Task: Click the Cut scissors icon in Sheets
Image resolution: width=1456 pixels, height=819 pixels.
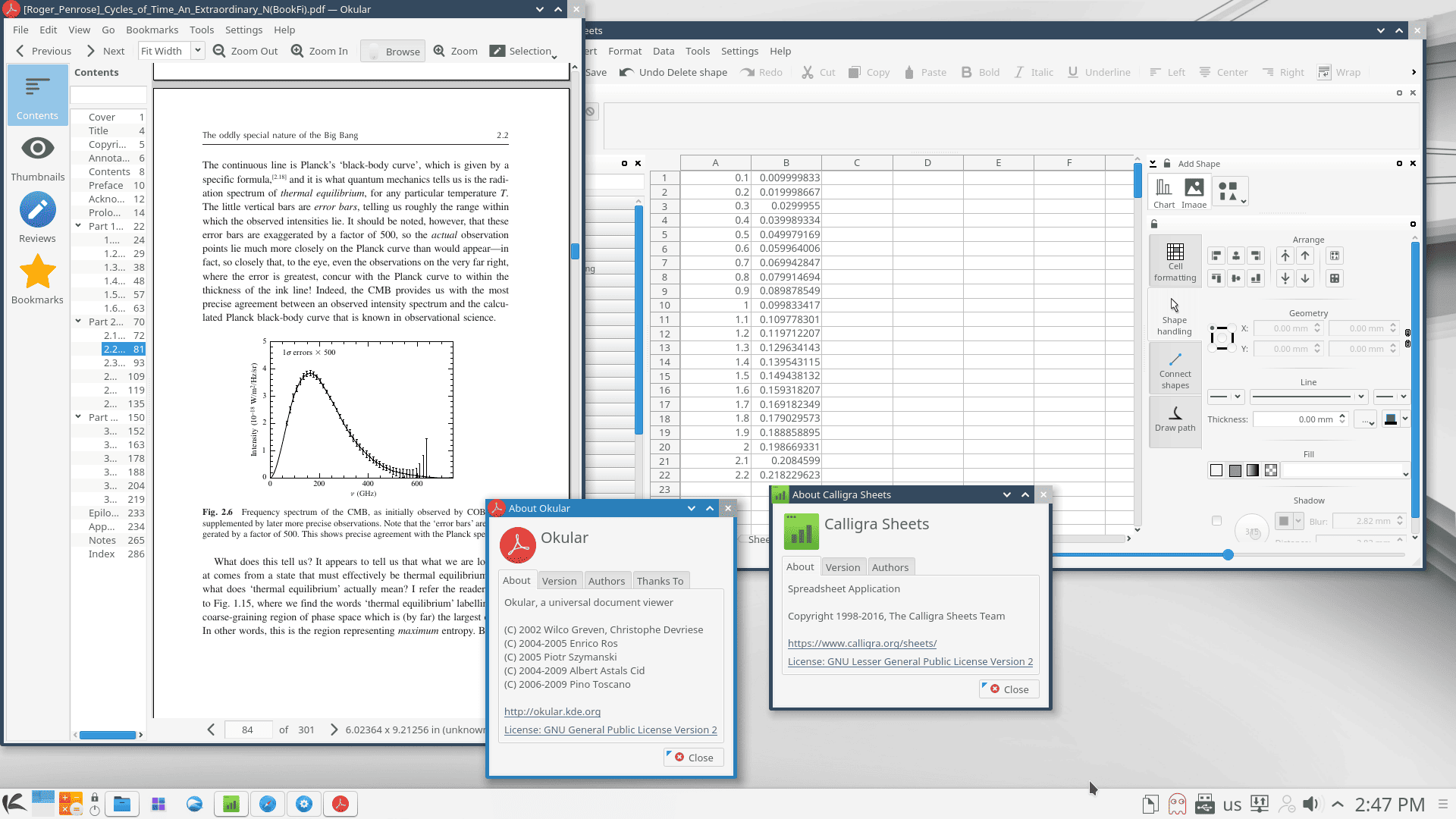Action: [807, 72]
